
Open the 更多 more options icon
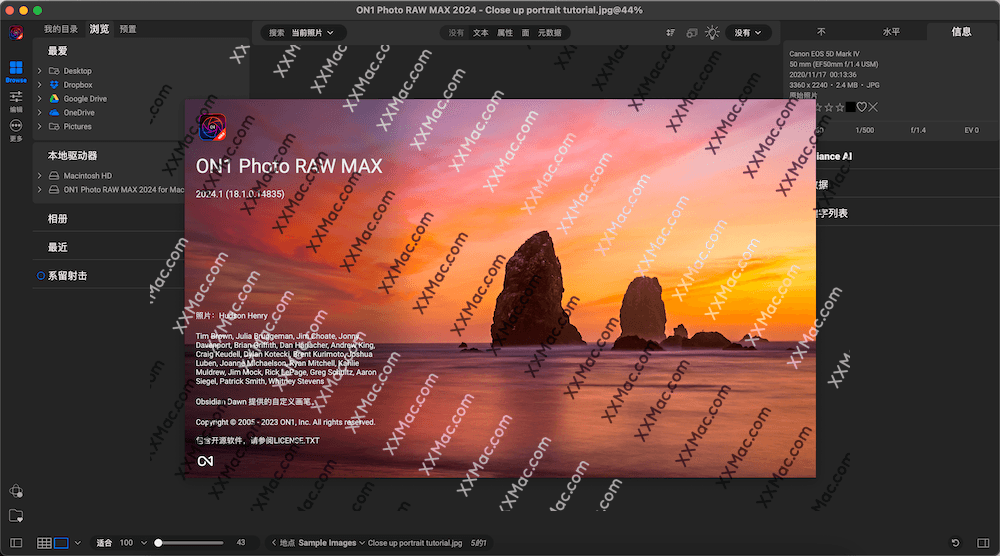pyautogui.click(x=16, y=126)
